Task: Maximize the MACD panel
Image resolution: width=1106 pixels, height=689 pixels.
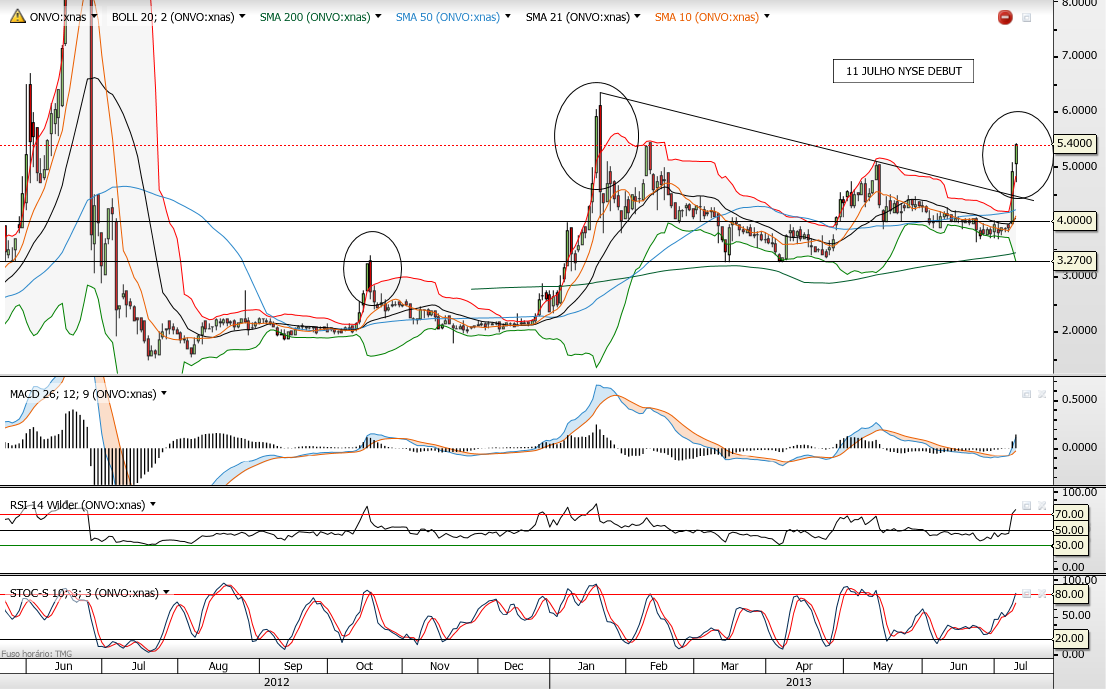Action: point(1027,394)
